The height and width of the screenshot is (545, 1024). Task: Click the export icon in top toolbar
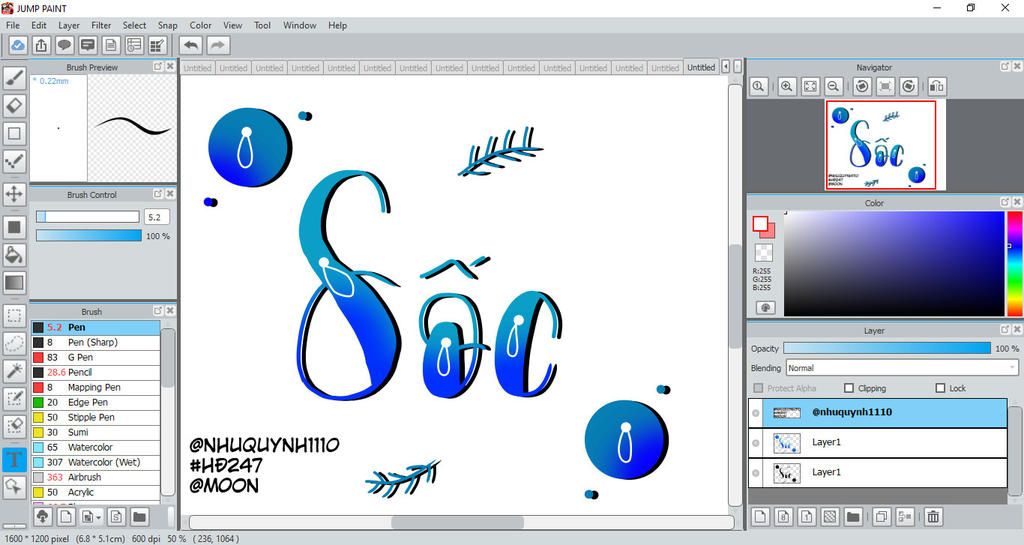click(x=41, y=45)
